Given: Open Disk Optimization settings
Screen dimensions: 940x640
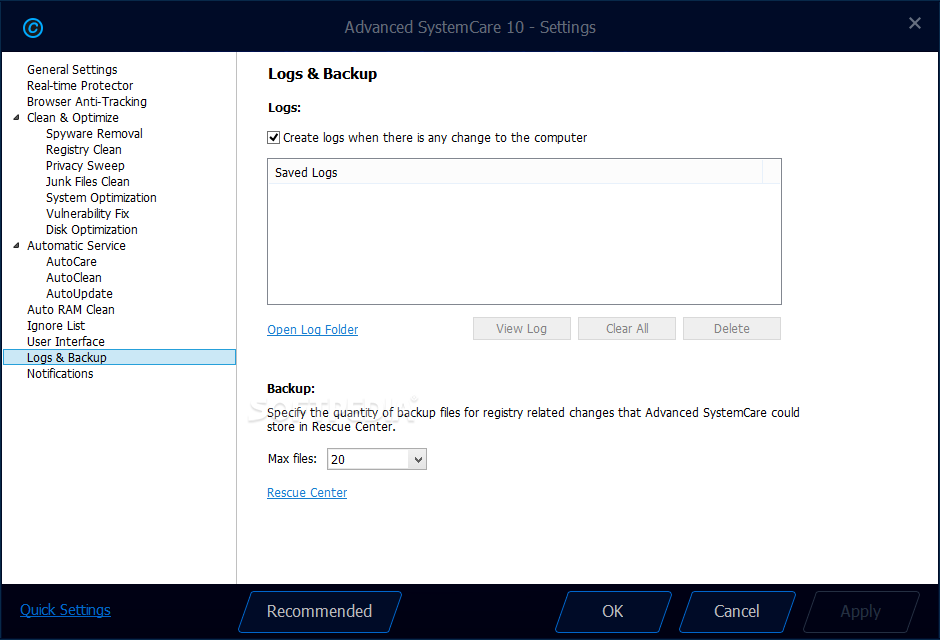Looking at the screenshot, I should 92,230.
